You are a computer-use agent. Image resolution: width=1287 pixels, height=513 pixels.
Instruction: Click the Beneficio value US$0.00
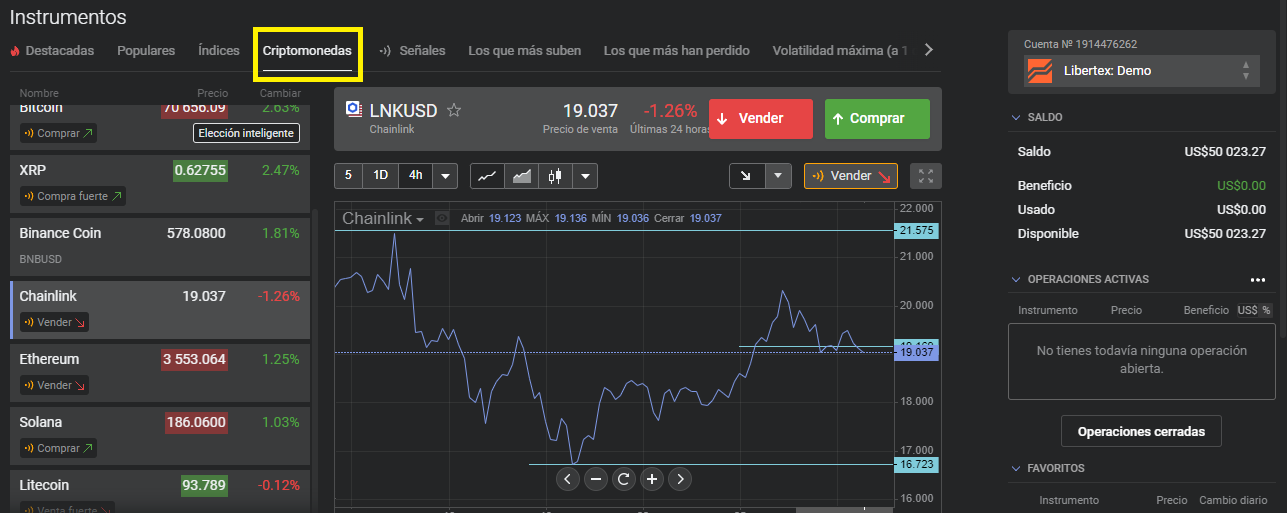1241,185
